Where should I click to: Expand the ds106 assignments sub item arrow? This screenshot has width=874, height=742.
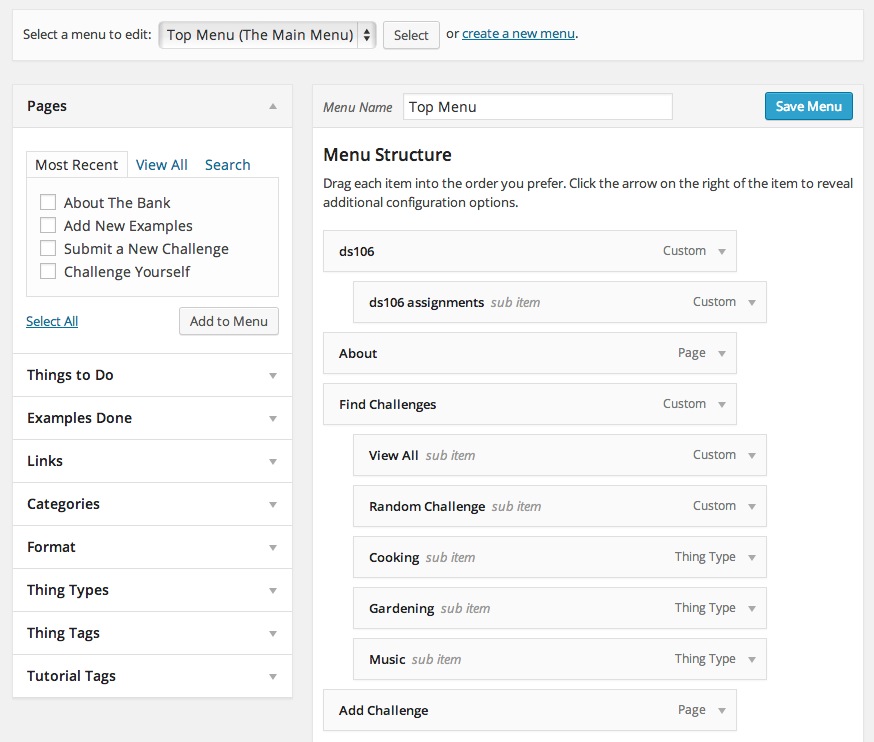tap(752, 302)
